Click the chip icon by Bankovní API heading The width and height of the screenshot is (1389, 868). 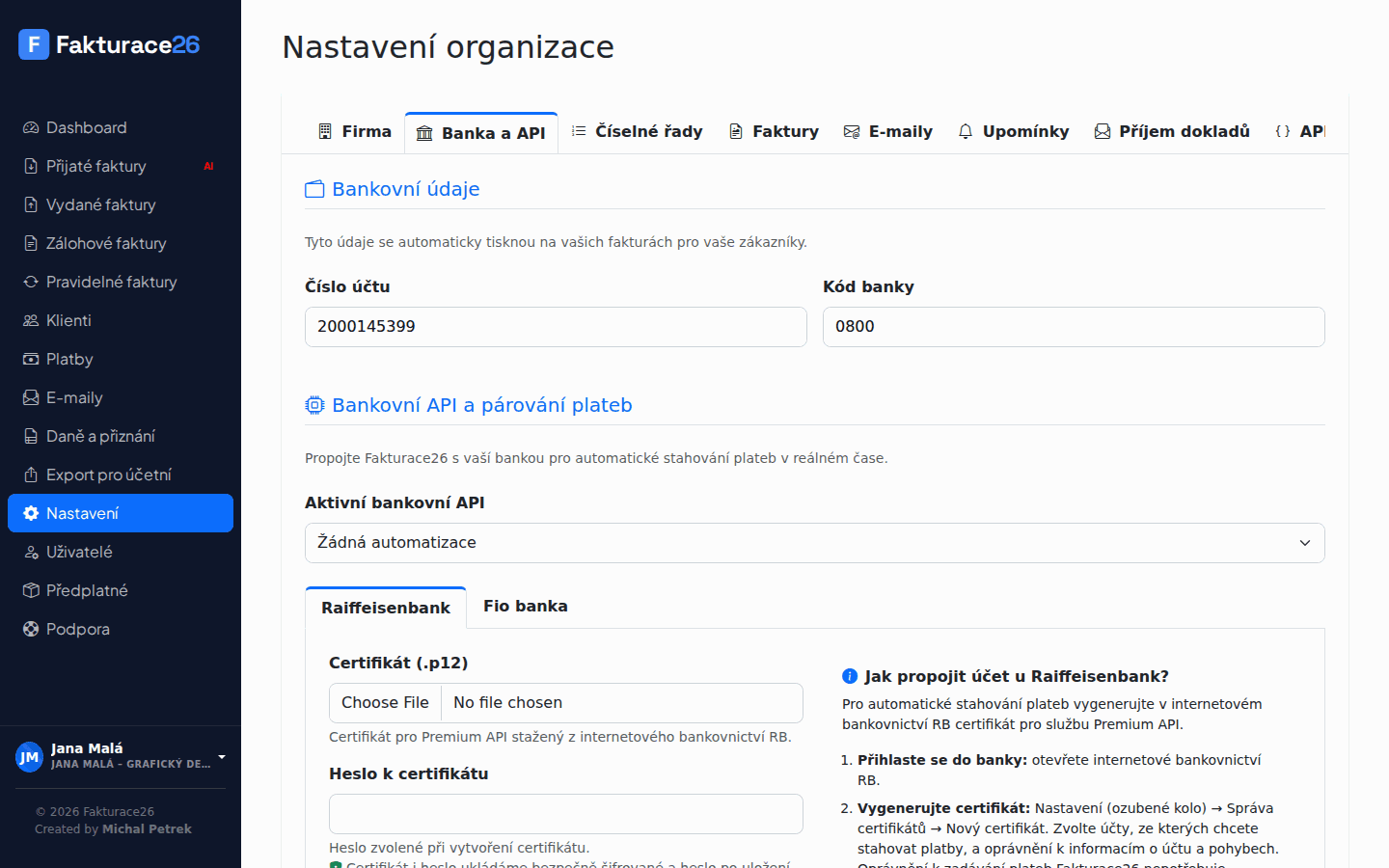(314, 405)
